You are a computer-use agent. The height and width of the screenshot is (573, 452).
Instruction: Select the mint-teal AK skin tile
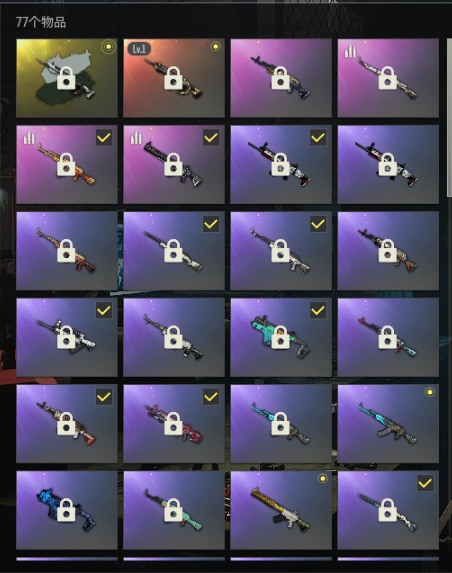tap(174, 510)
